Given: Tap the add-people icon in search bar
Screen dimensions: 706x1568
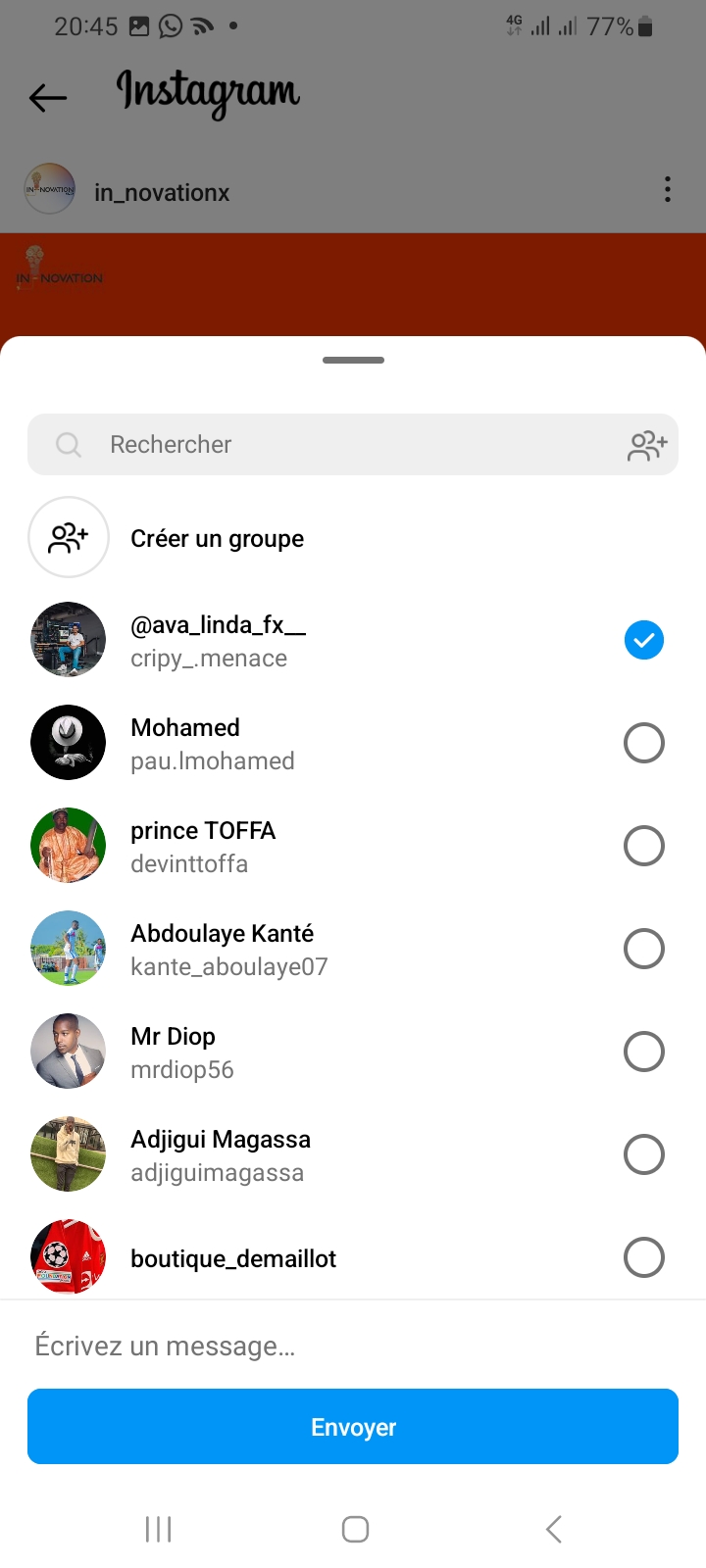Looking at the screenshot, I should 647,446.
